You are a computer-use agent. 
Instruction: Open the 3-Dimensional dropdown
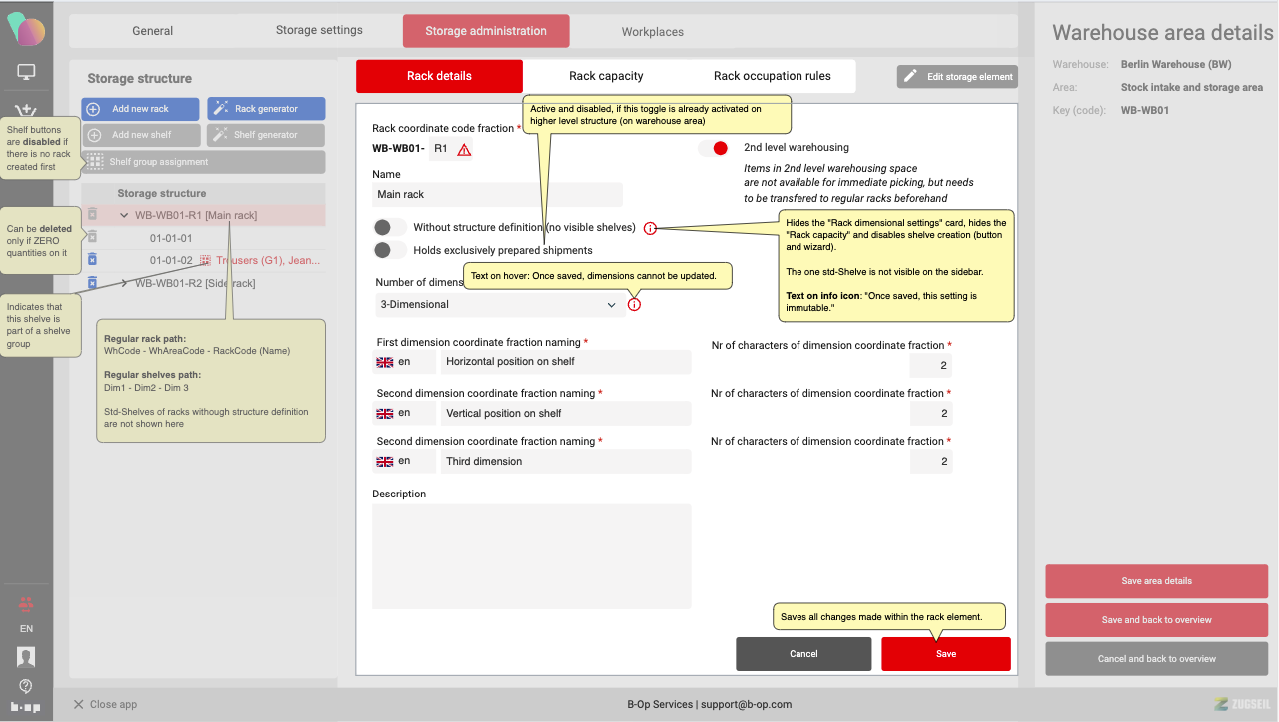click(x=499, y=305)
